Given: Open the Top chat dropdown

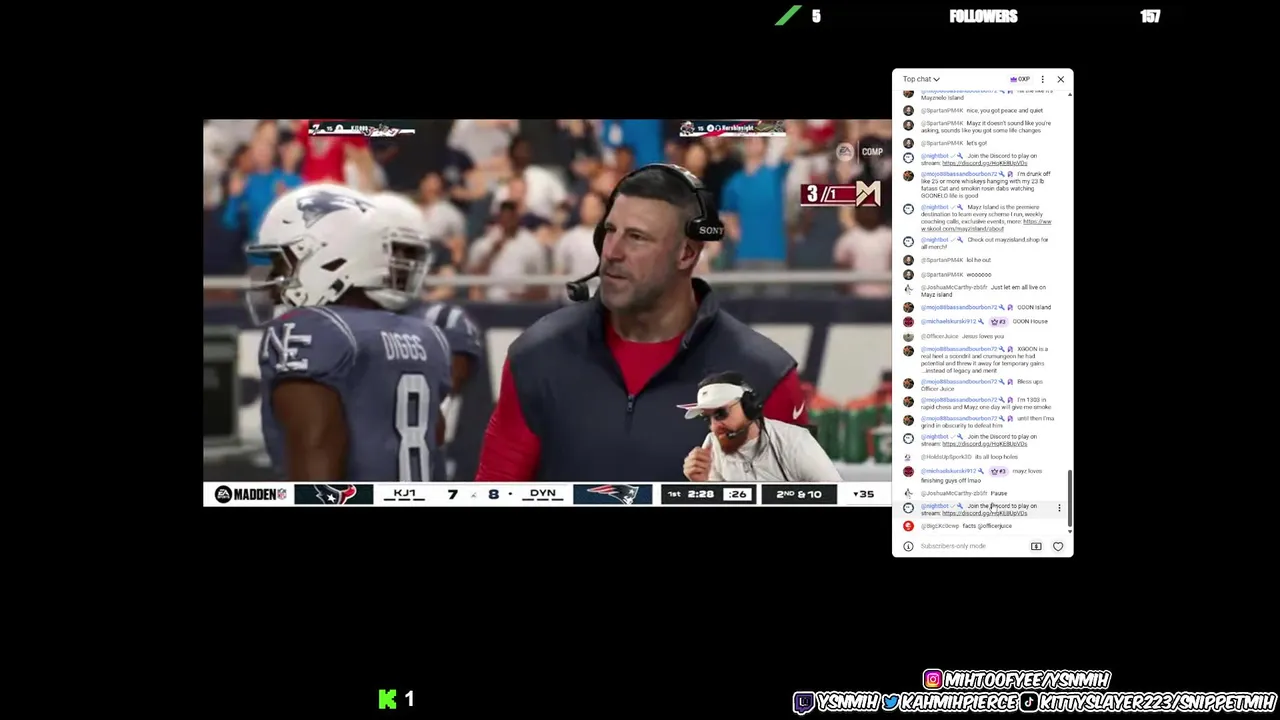Looking at the screenshot, I should pos(921,79).
